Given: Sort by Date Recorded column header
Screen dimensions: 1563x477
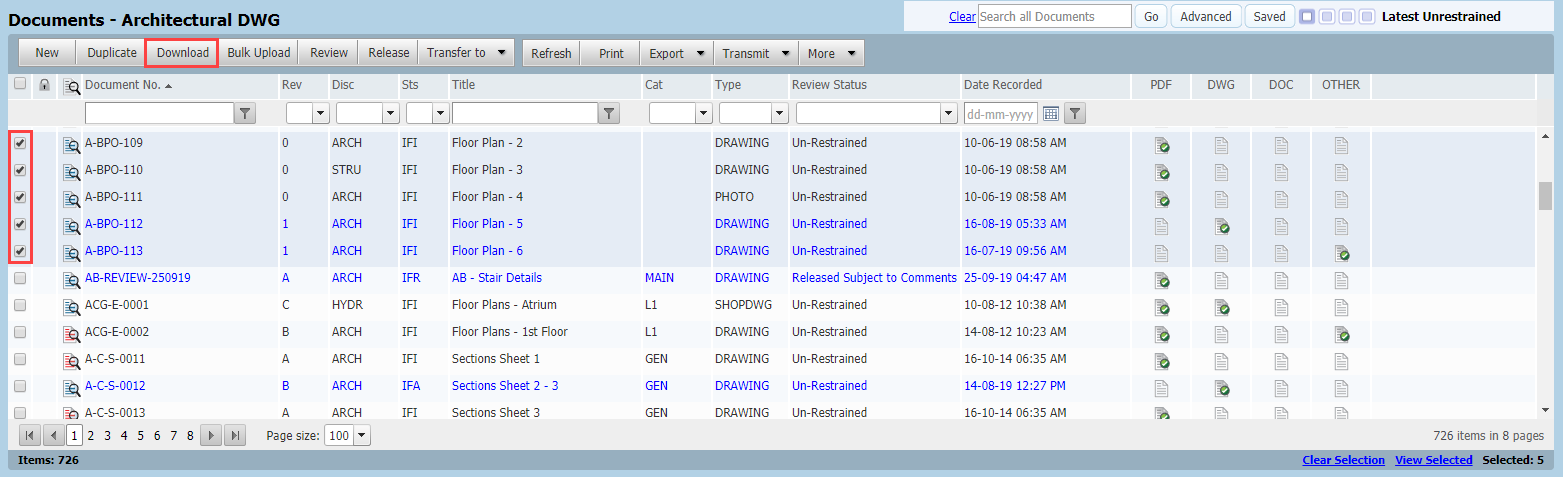Looking at the screenshot, I should (x=1003, y=85).
